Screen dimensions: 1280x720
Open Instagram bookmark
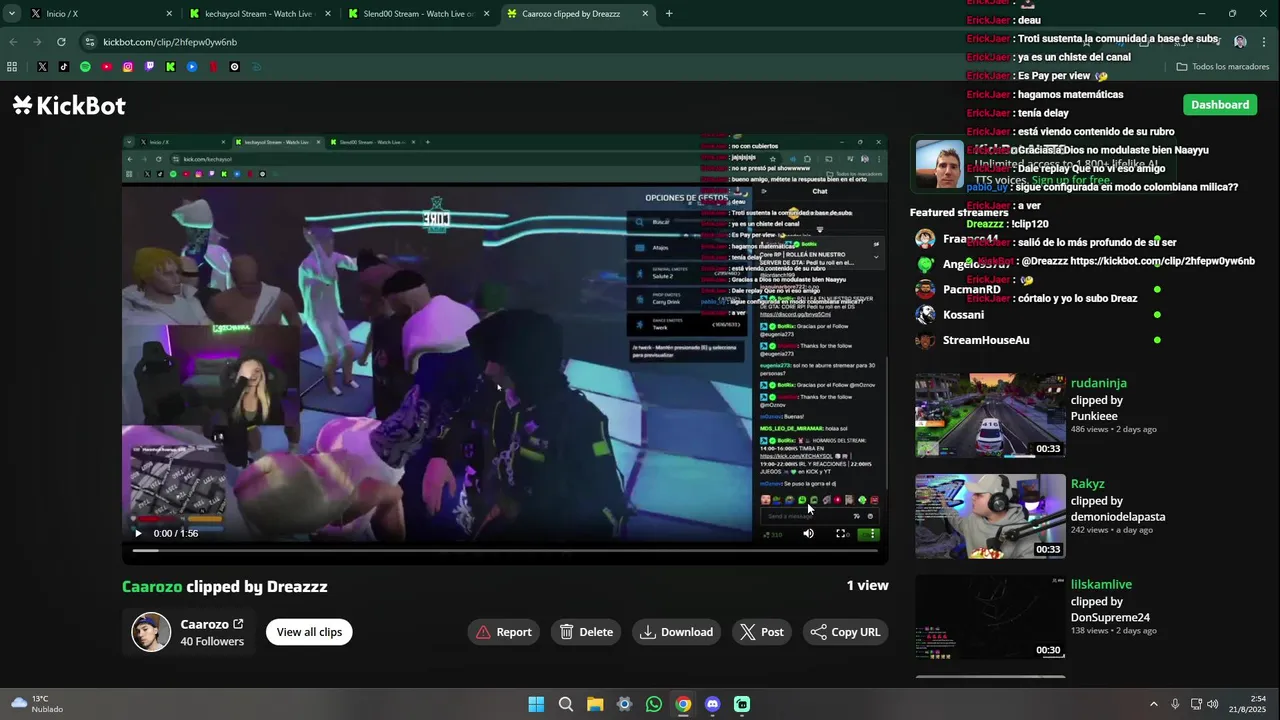pyautogui.click(x=128, y=67)
